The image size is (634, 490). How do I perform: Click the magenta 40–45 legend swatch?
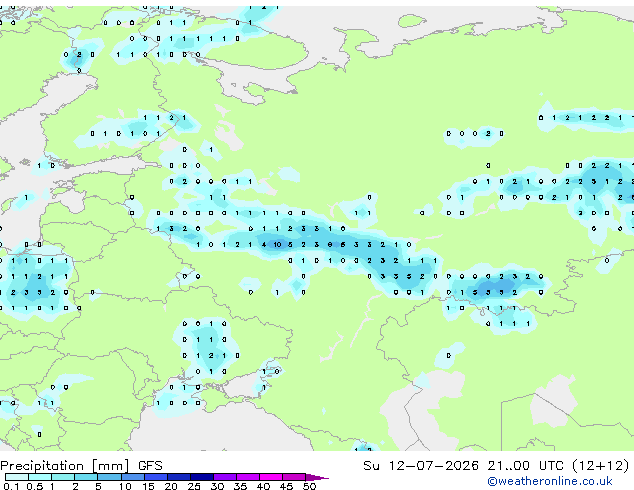pyautogui.click(x=271, y=477)
